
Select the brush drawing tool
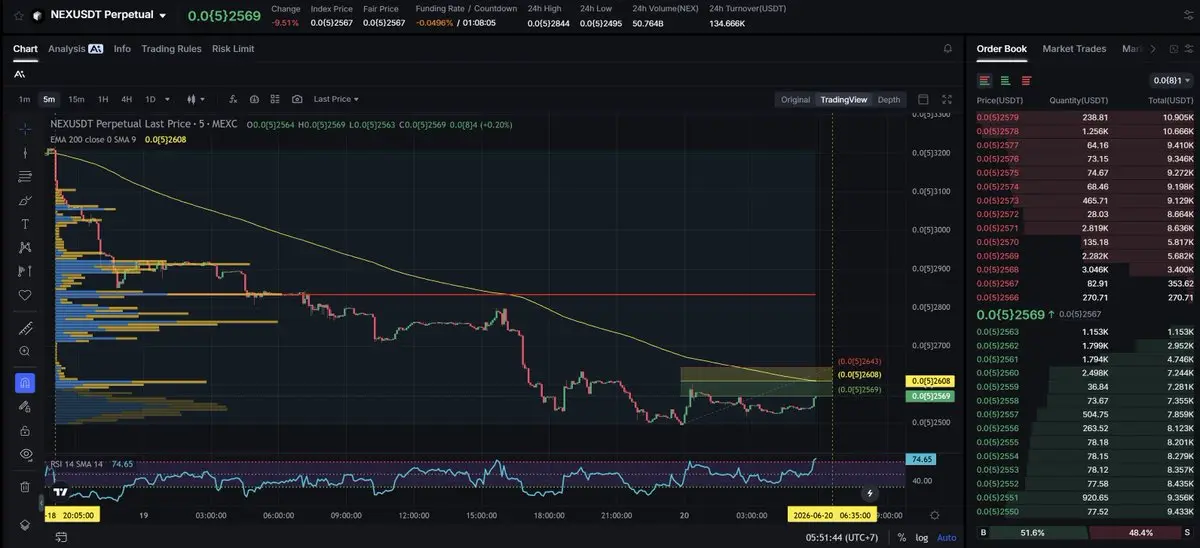[x=25, y=200]
